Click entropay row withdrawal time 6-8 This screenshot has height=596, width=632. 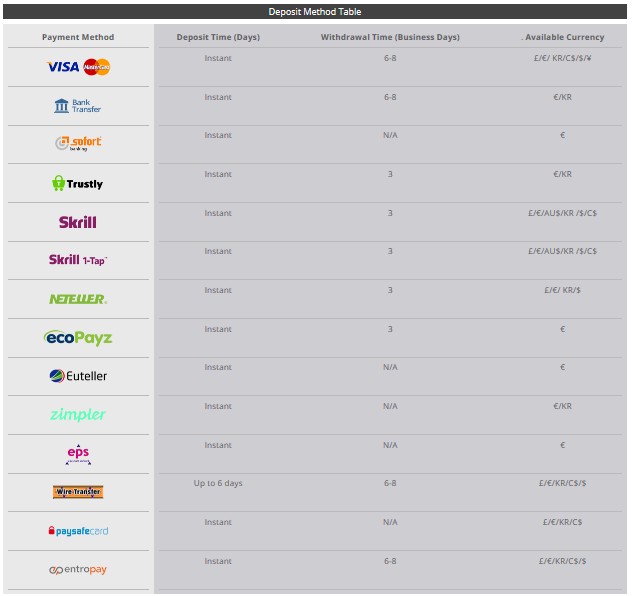click(x=390, y=561)
